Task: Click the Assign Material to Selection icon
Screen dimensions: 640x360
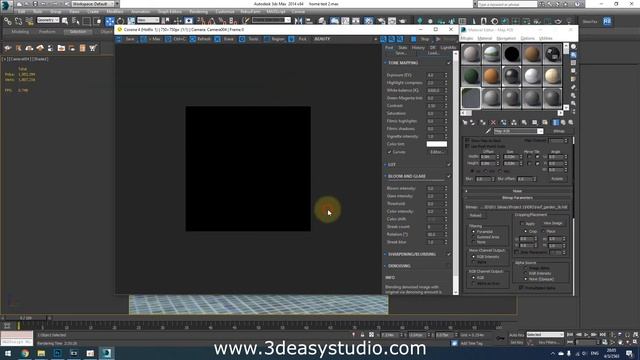Action: (x=483, y=122)
